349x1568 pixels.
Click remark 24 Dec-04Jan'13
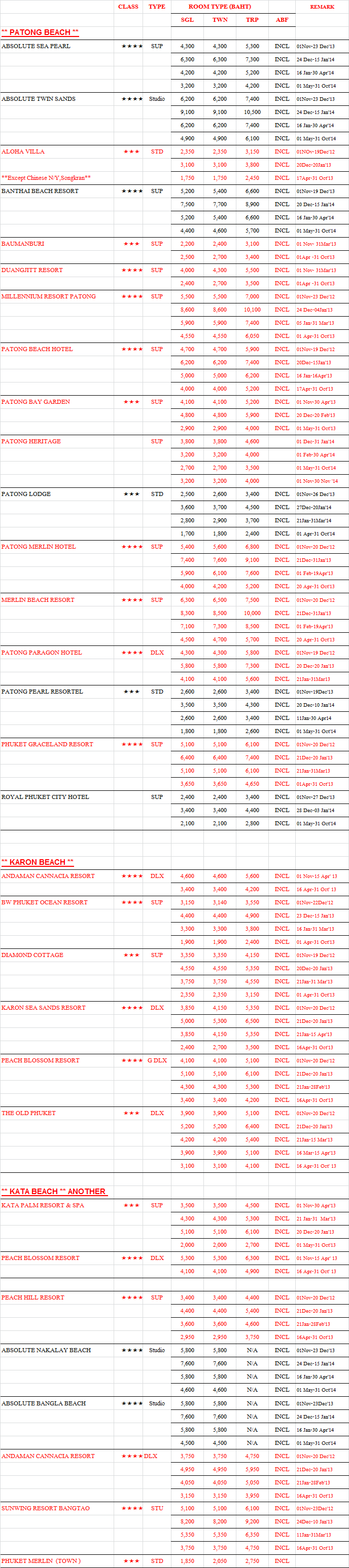tap(315, 309)
